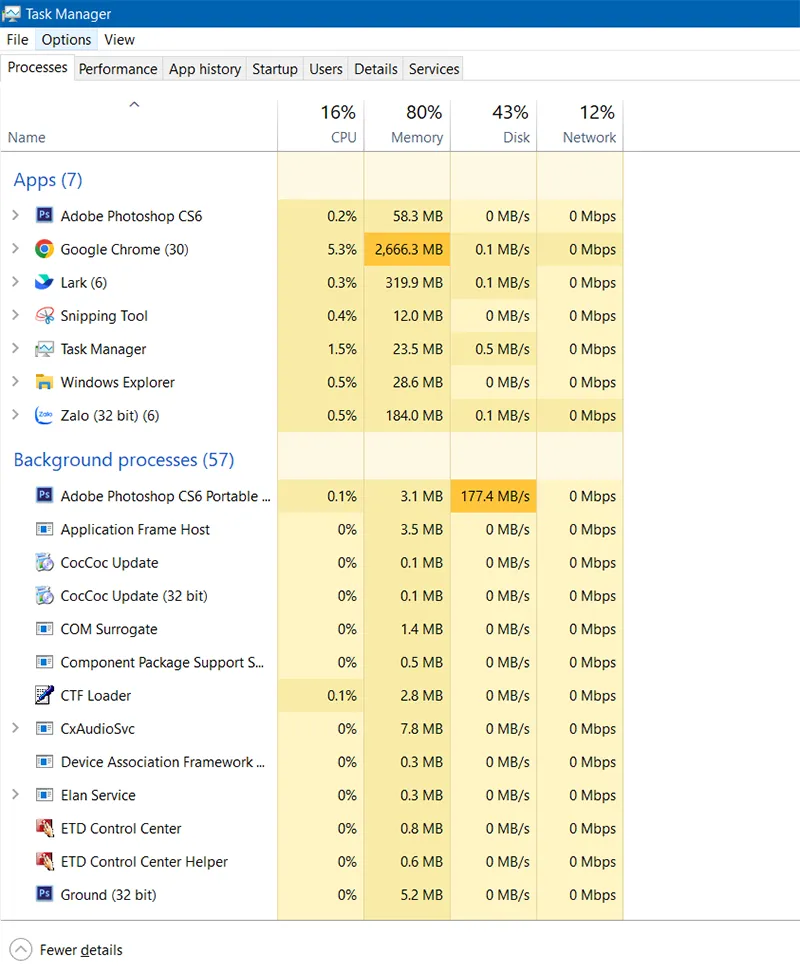Expand the Adobe Photoshop CS6 app group
The height and width of the screenshot is (974, 800).
click(16, 216)
